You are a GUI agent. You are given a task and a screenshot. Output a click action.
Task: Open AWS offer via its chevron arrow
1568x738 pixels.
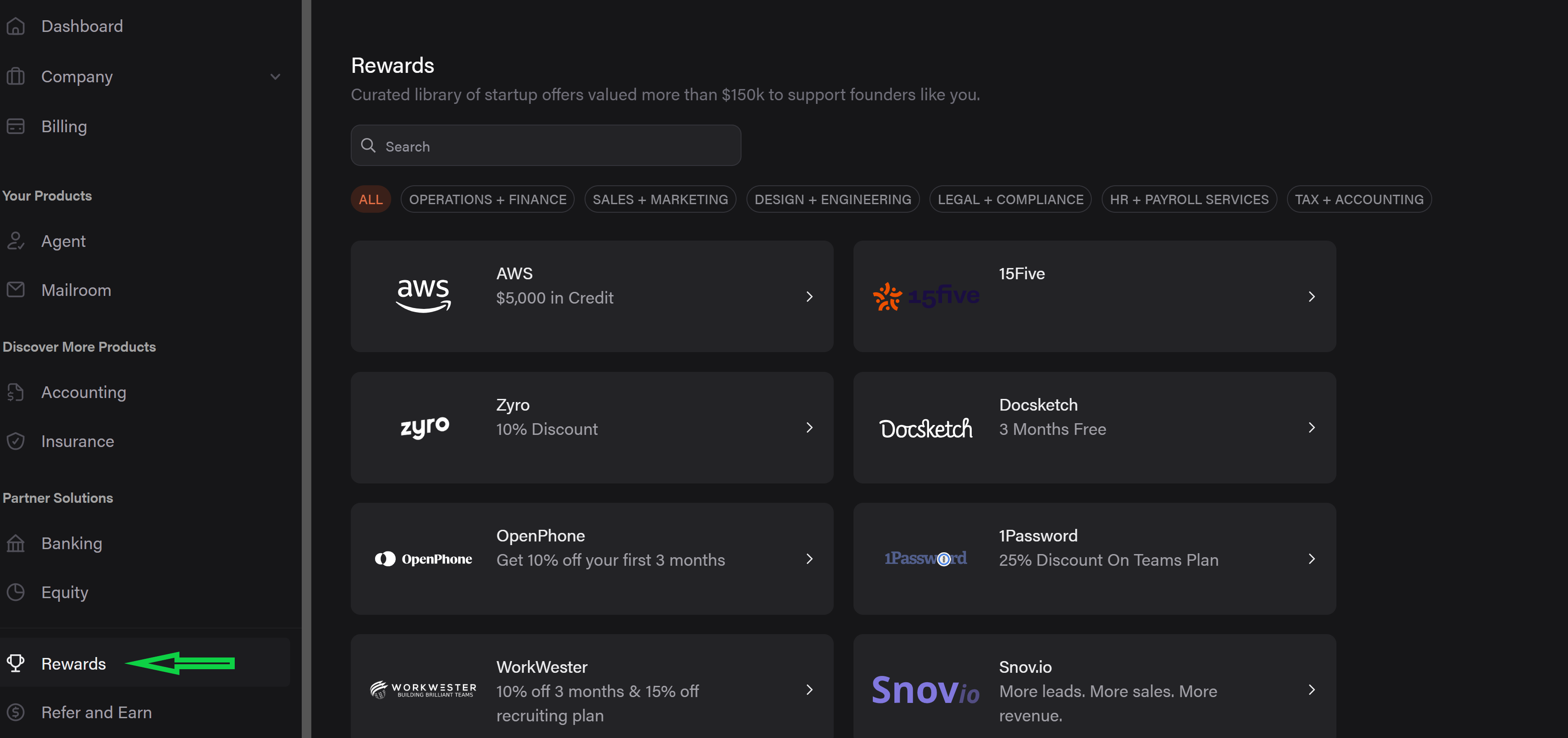(x=809, y=296)
